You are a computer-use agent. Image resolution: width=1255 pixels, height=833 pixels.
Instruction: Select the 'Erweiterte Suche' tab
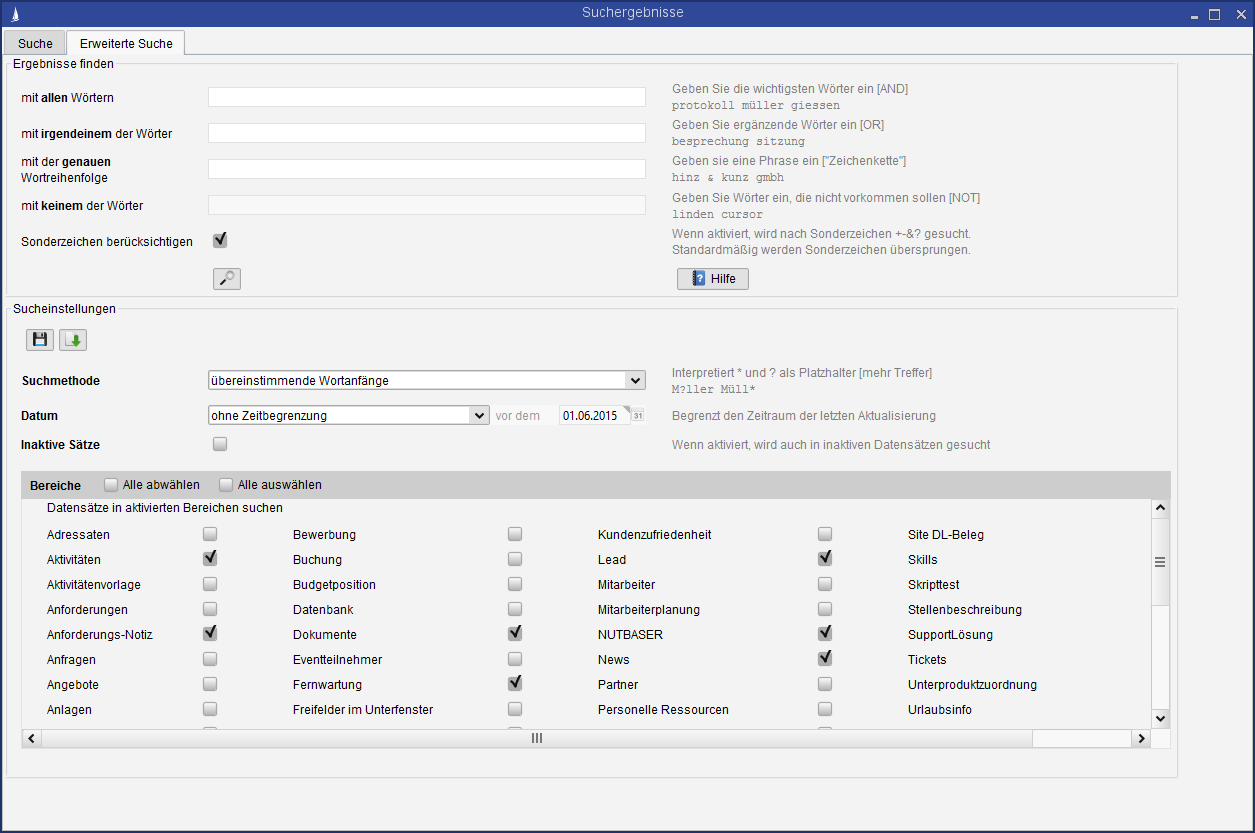pos(126,44)
